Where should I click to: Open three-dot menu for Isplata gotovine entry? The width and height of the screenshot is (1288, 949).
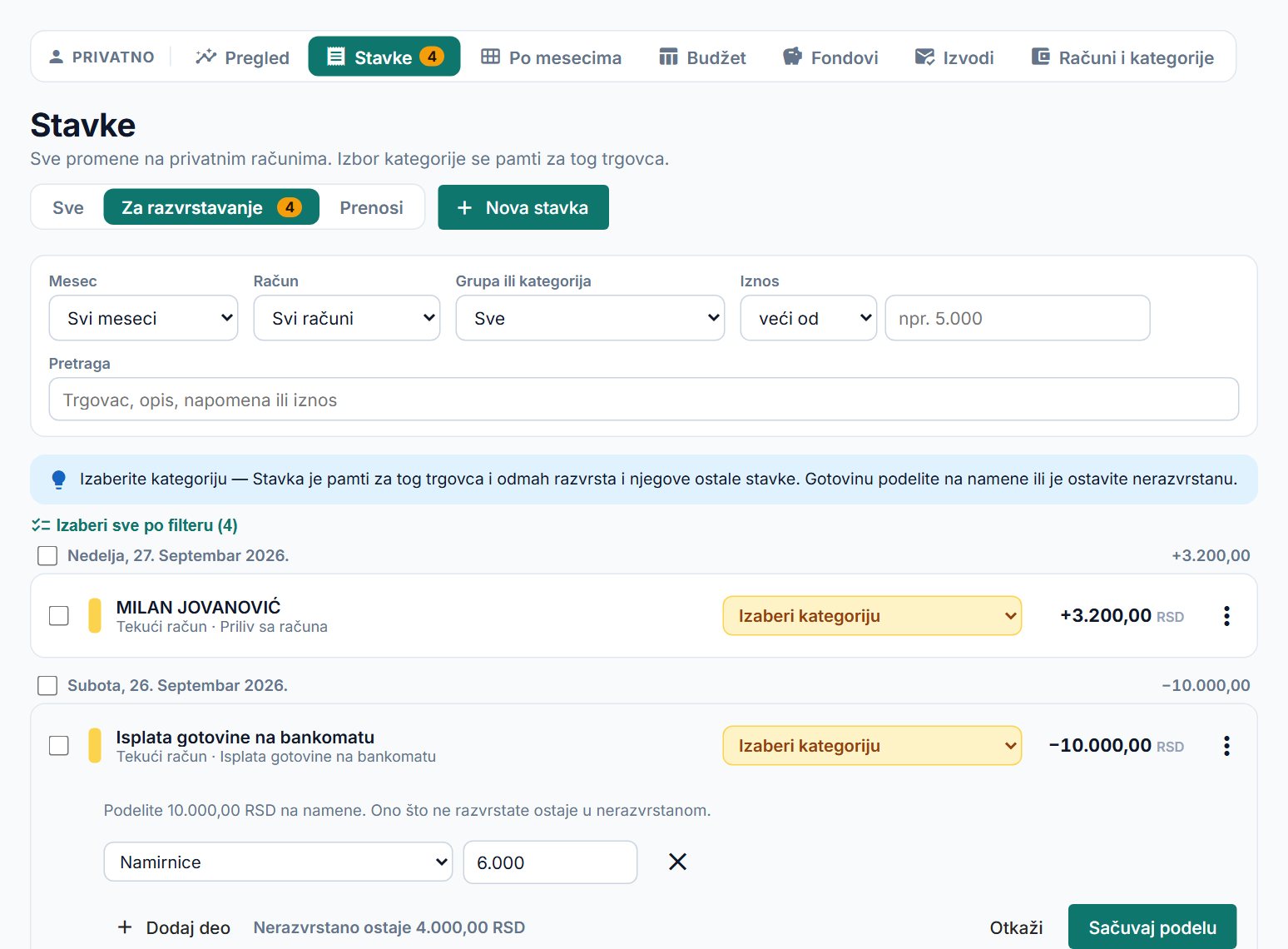coord(1226,746)
